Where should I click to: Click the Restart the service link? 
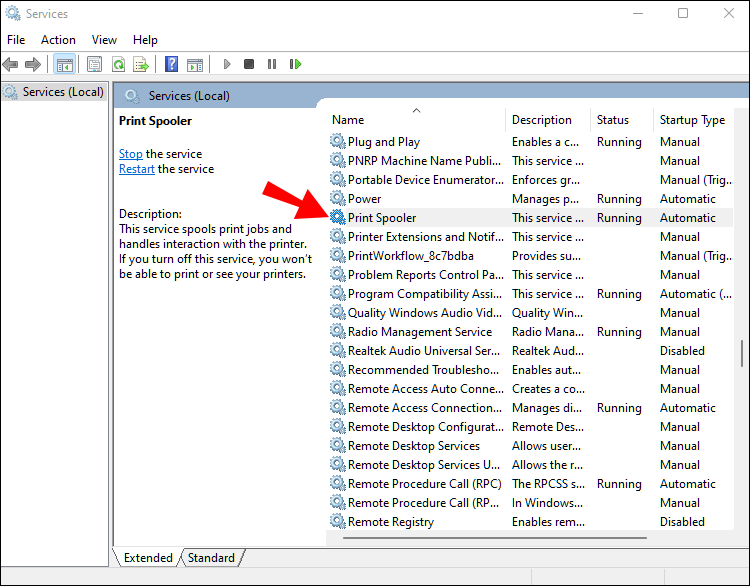pos(136,169)
